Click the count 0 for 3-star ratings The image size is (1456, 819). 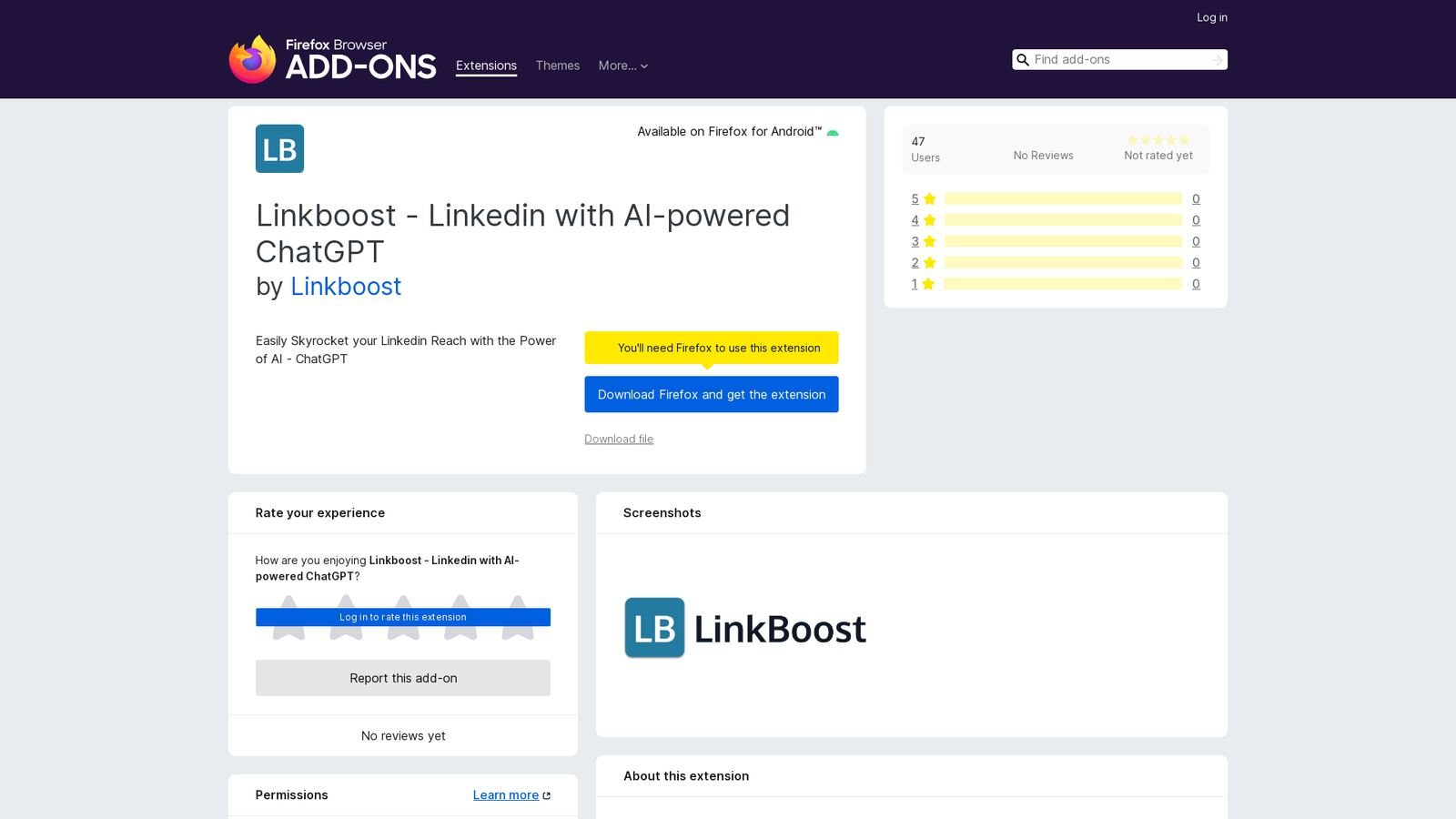tap(1196, 242)
